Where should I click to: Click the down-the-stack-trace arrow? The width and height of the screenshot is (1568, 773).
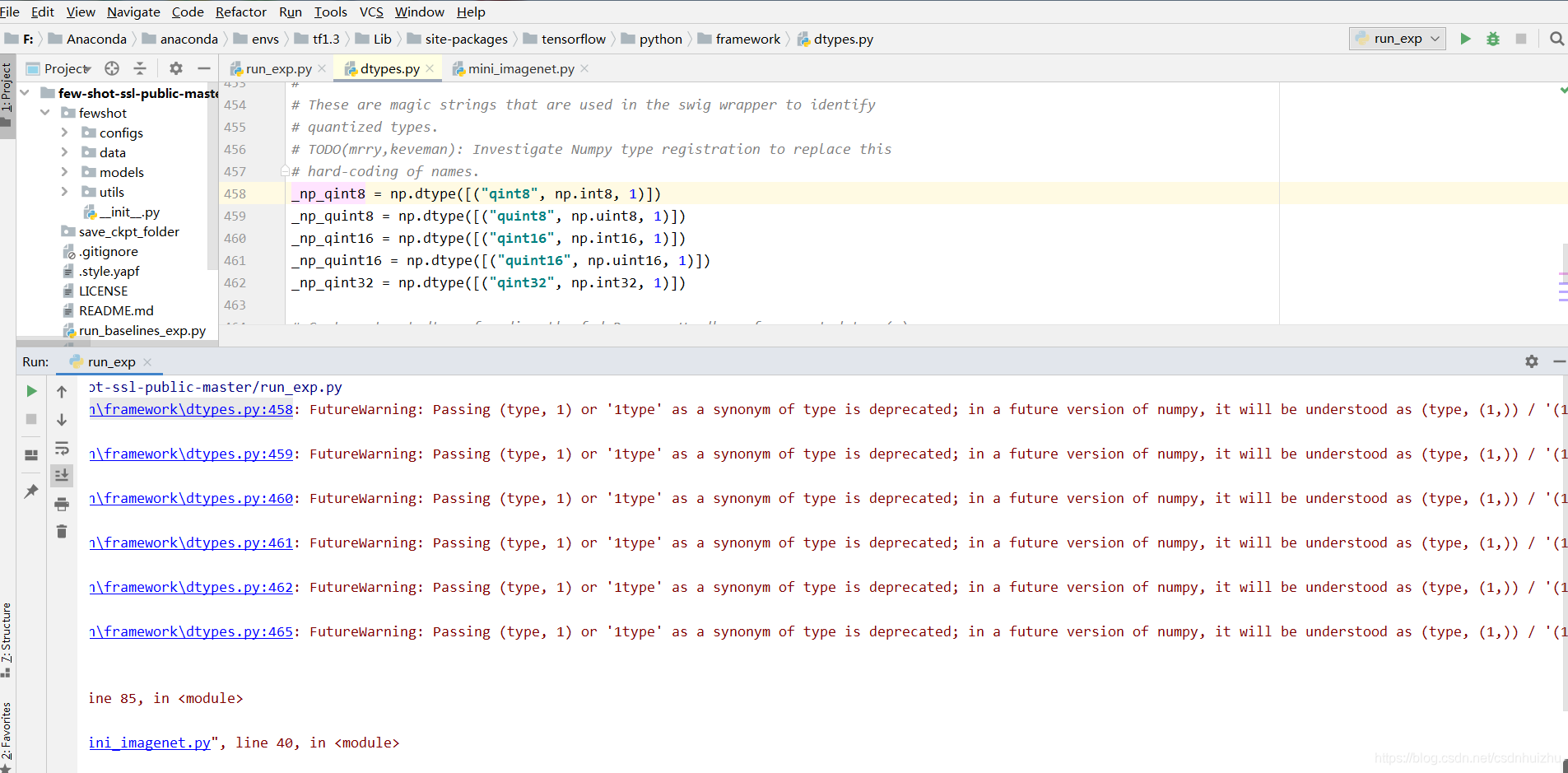[x=62, y=420]
